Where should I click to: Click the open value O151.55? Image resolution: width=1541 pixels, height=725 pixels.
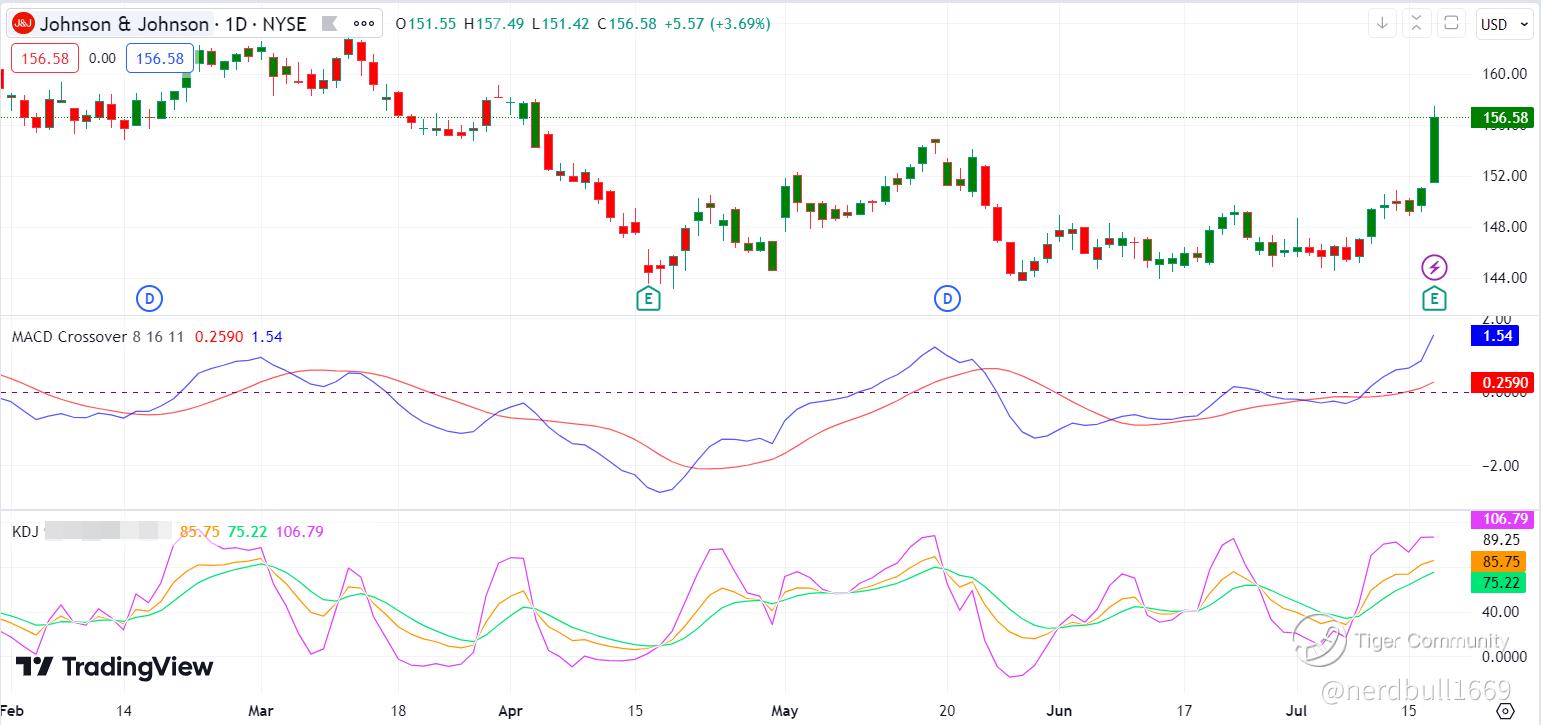[x=425, y=24]
